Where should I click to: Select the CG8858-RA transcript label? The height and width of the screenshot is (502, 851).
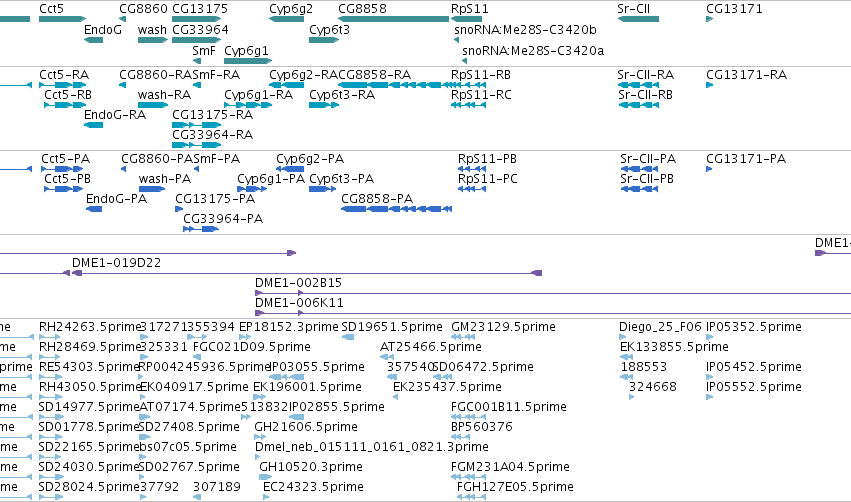(x=374, y=75)
